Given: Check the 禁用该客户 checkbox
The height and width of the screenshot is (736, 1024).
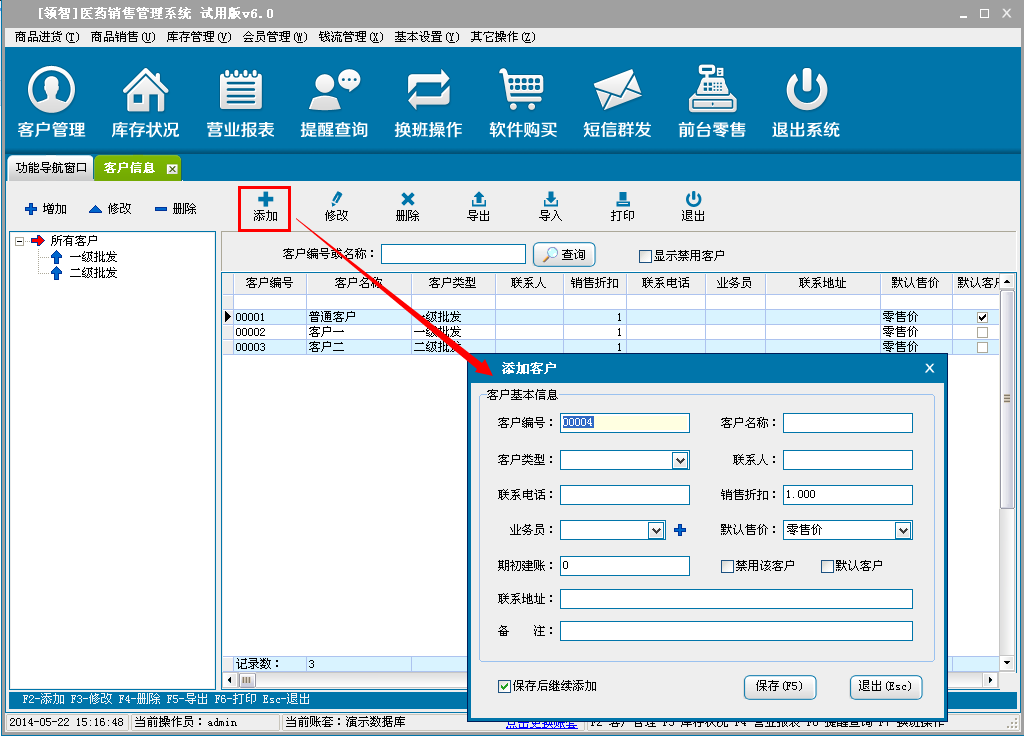Looking at the screenshot, I should (x=728, y=566).
